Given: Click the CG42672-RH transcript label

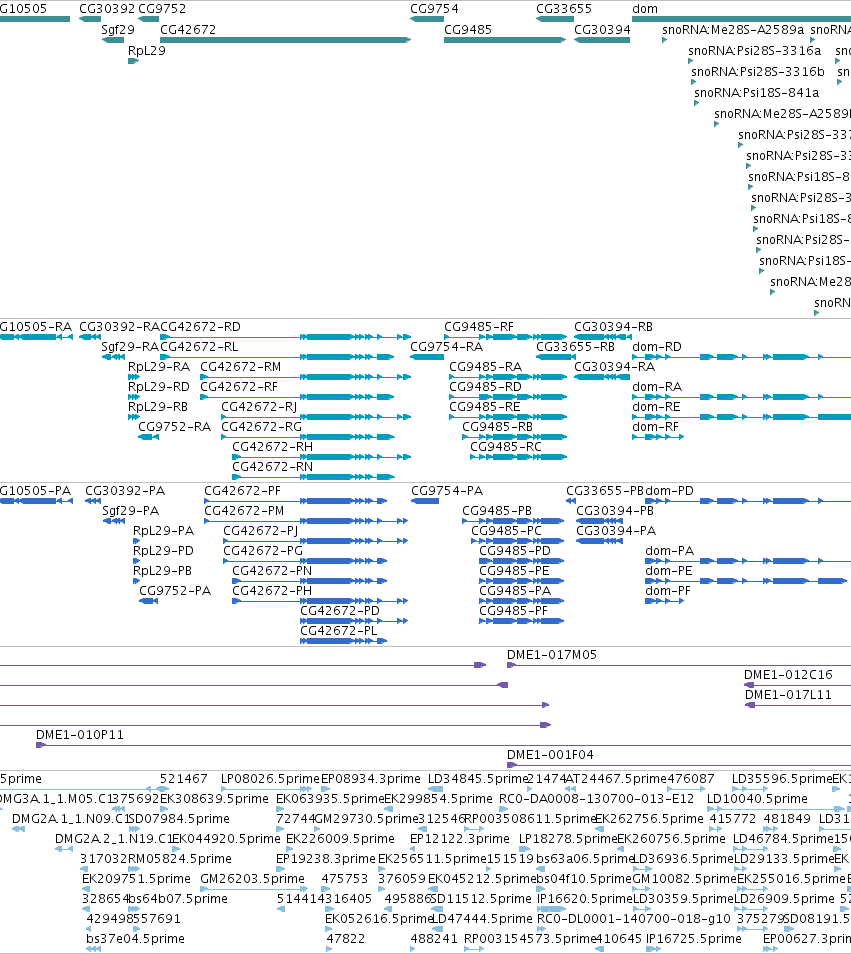Looking at the screenshot, I should click(x=273, y=447).
